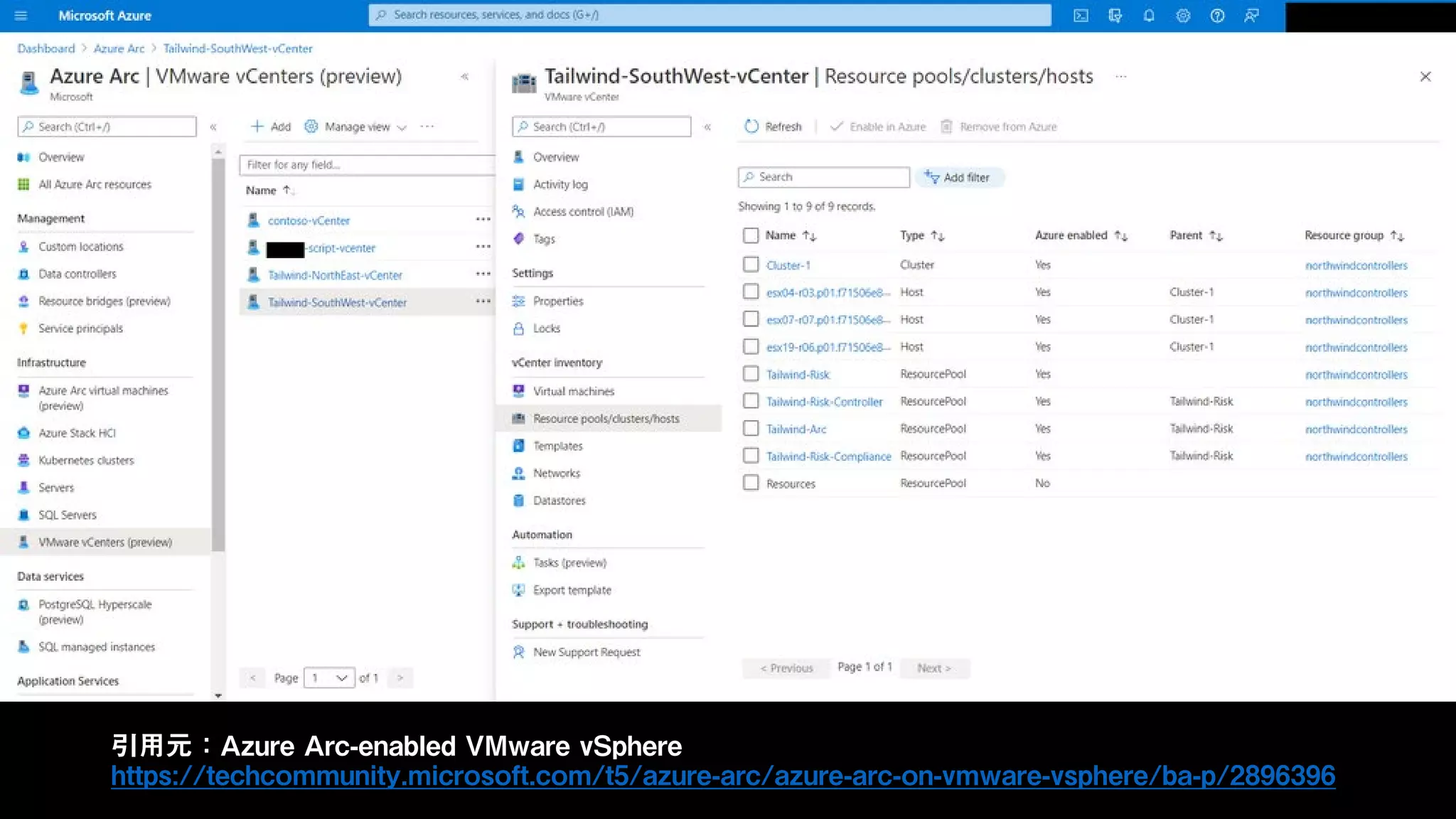The image size is (1456, 819).
Task: Click the Locks padlock icon
Action: pos(519,328)
